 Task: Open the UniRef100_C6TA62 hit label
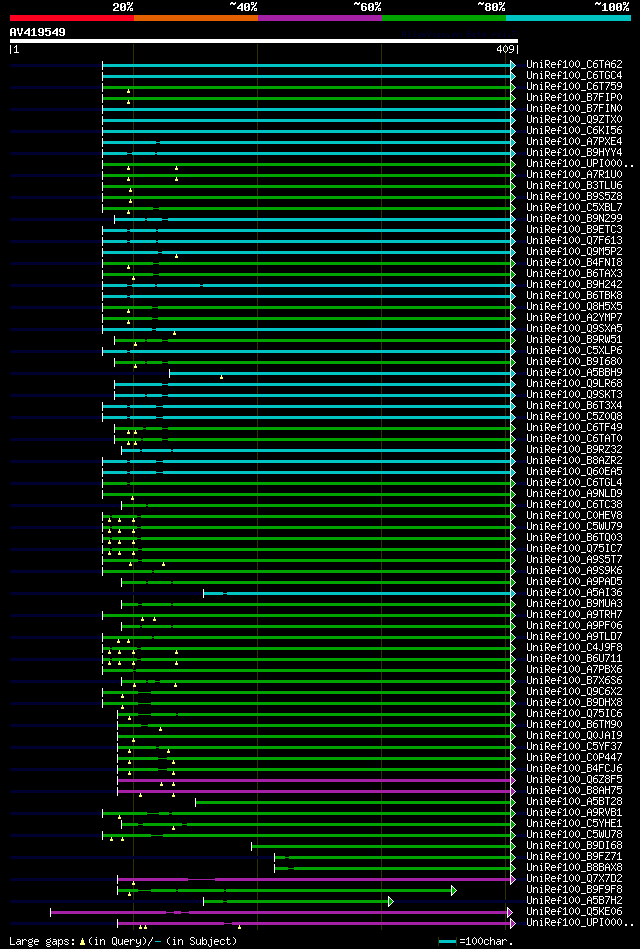[x=575, y=65]
